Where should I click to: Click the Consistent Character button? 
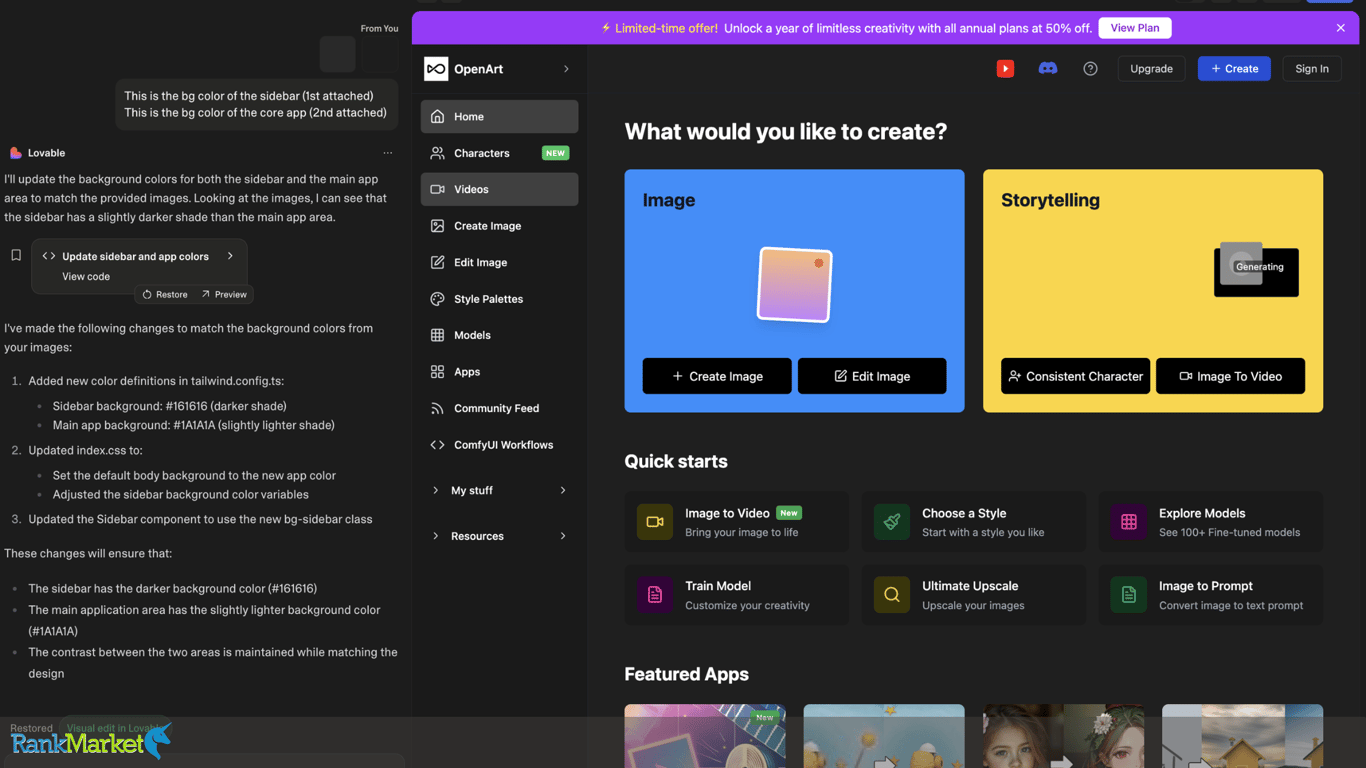point(1075,376)
